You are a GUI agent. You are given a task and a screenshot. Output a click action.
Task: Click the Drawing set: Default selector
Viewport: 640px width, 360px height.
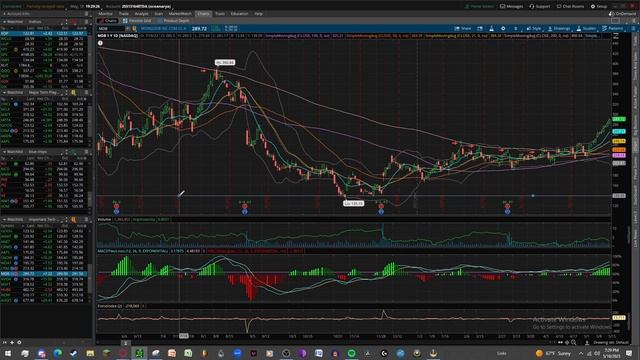(611, 342)
